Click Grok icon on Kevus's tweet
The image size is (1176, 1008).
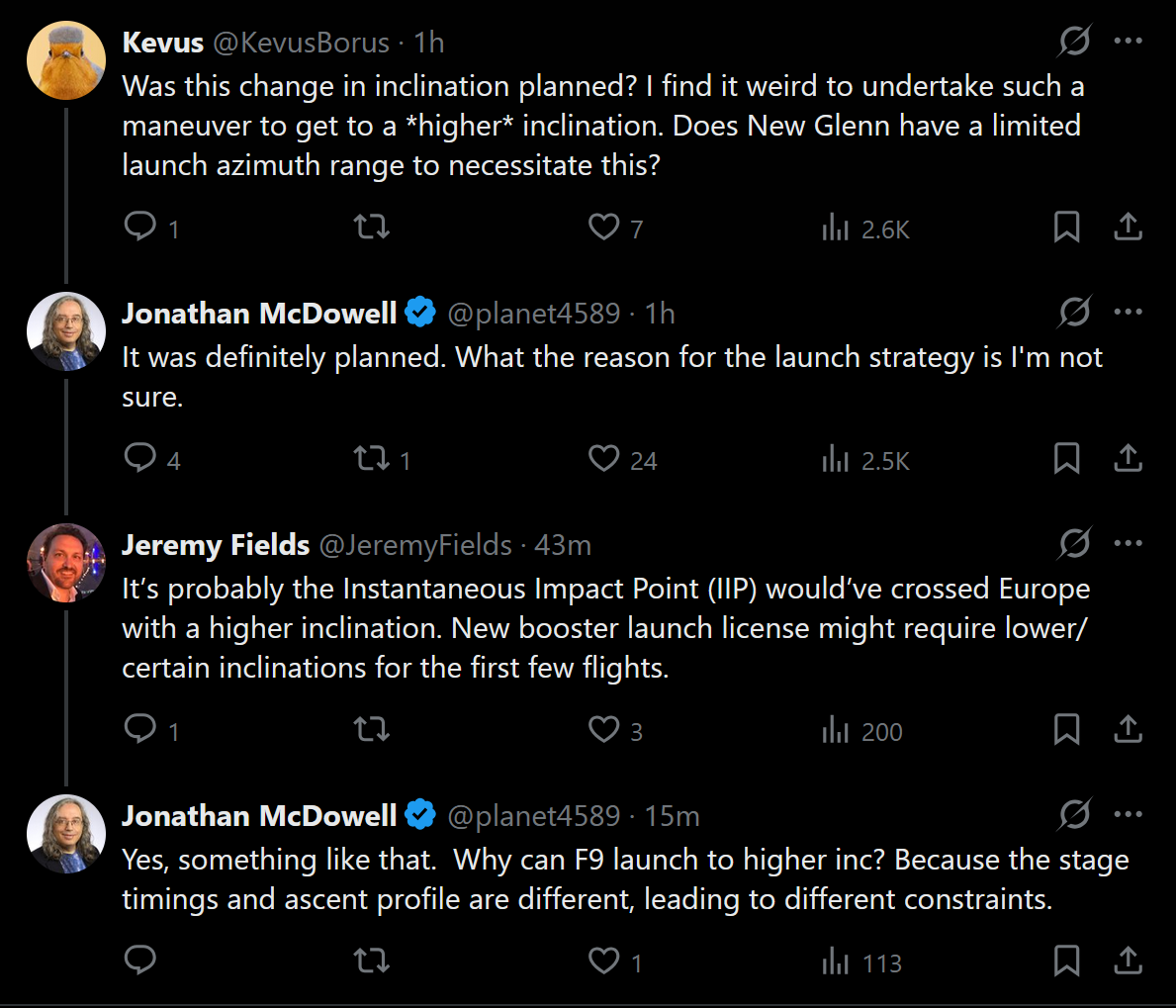point(1074,42)
